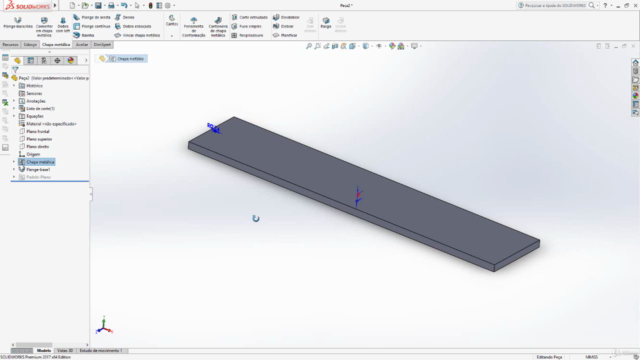
Task: Click the Flange contínuo tool
Action: (92, 26)
